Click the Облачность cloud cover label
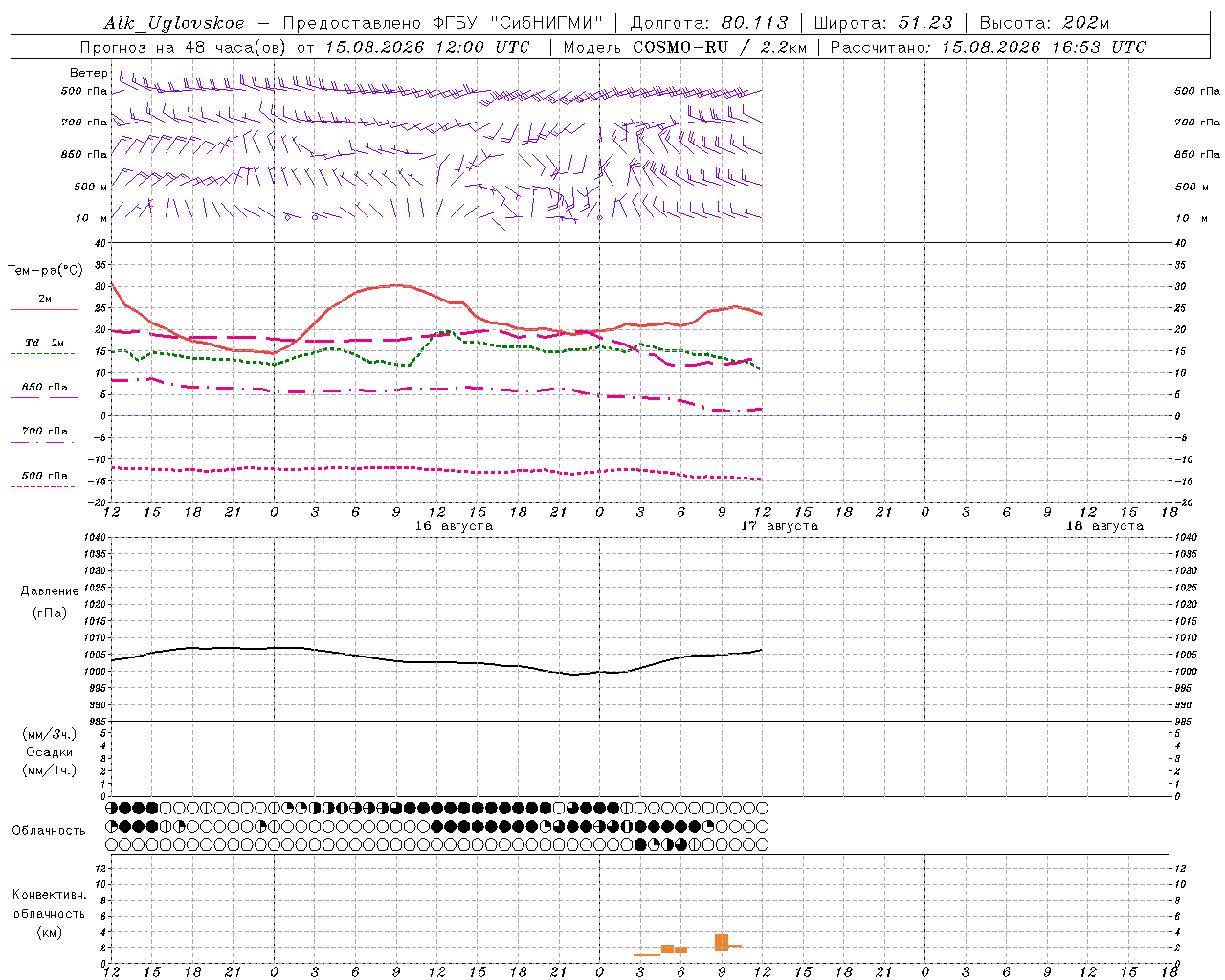 49,831
